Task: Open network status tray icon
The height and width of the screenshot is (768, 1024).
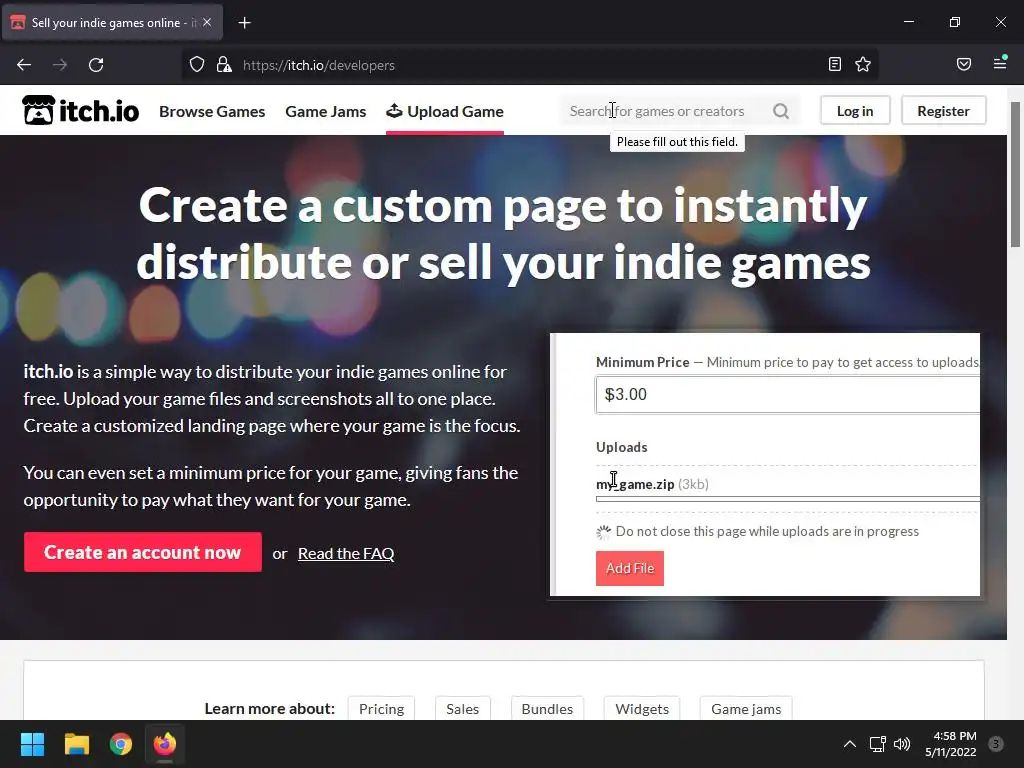Action: point(878,744)
